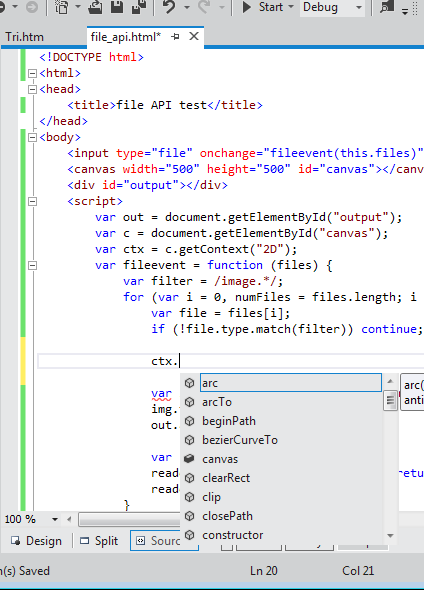Click the <!DOCTYPE html> line
424x591 pixels.
pos(92,57)
